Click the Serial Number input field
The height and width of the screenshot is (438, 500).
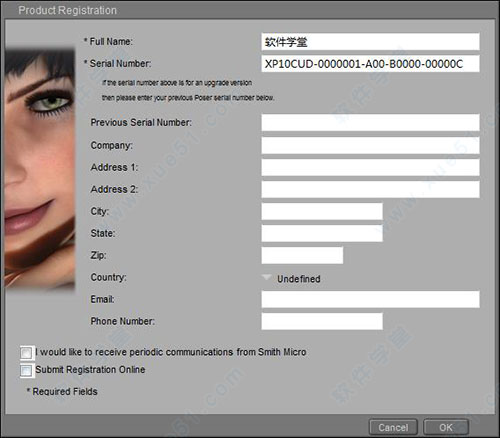[370, 64]
